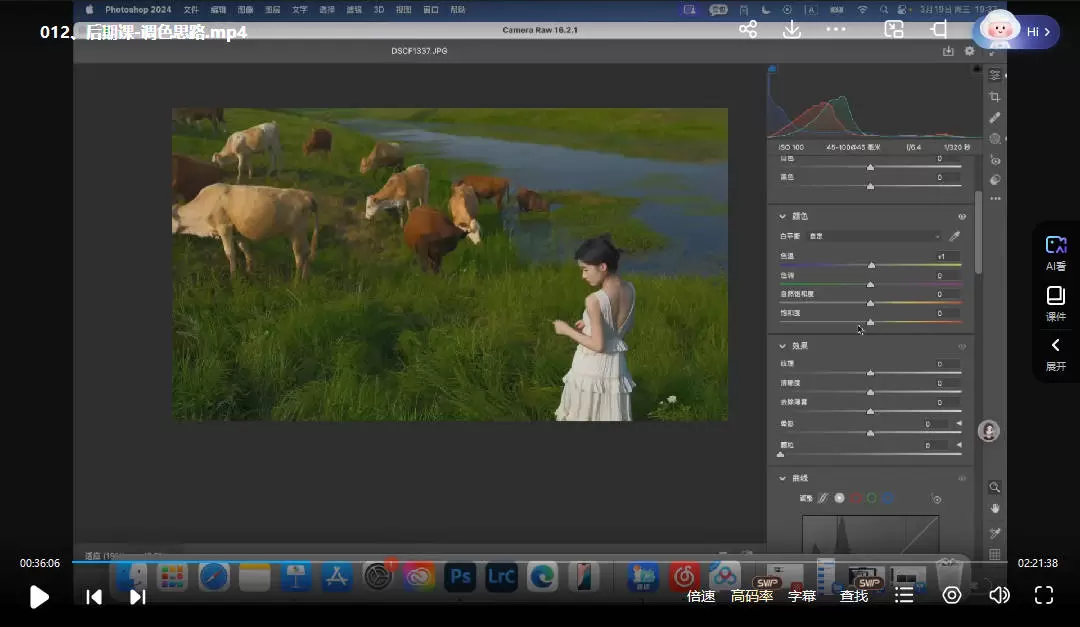Open the player settings ring icon
The image size is (1080, 627).
click(952, 595)
